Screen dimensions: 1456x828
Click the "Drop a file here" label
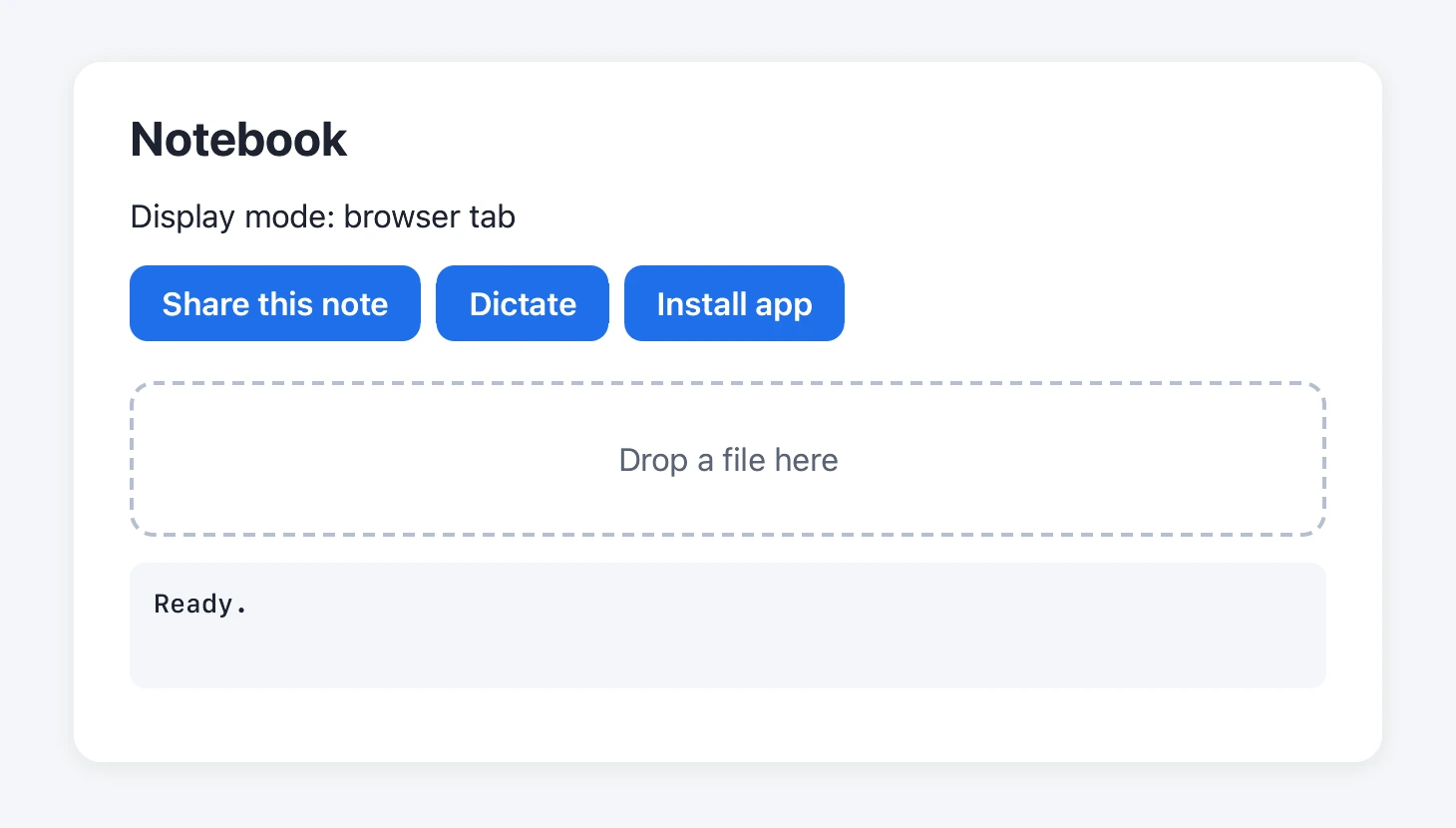(x=728, y=460)
